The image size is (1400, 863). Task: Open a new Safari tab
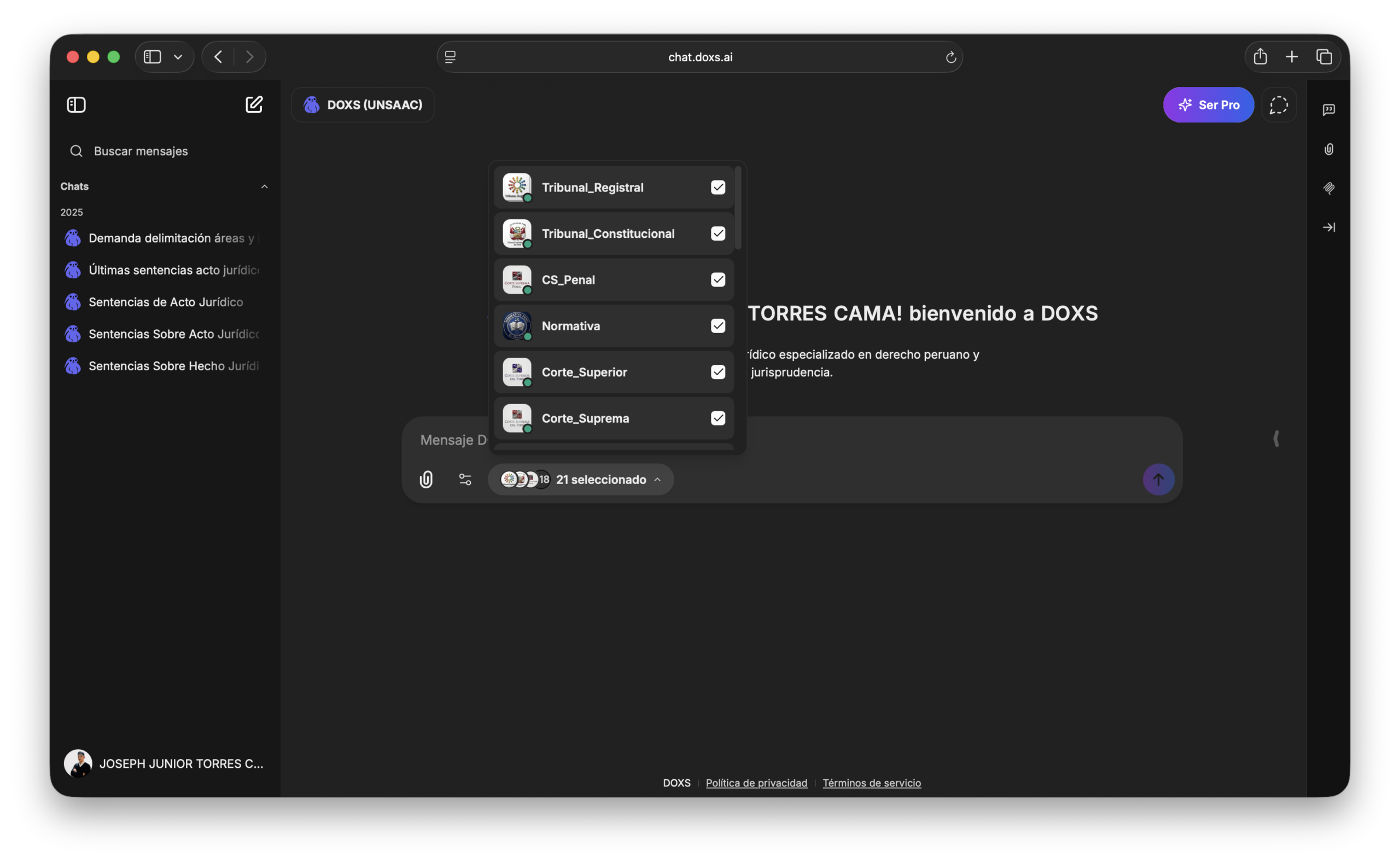coord(1292,56)
